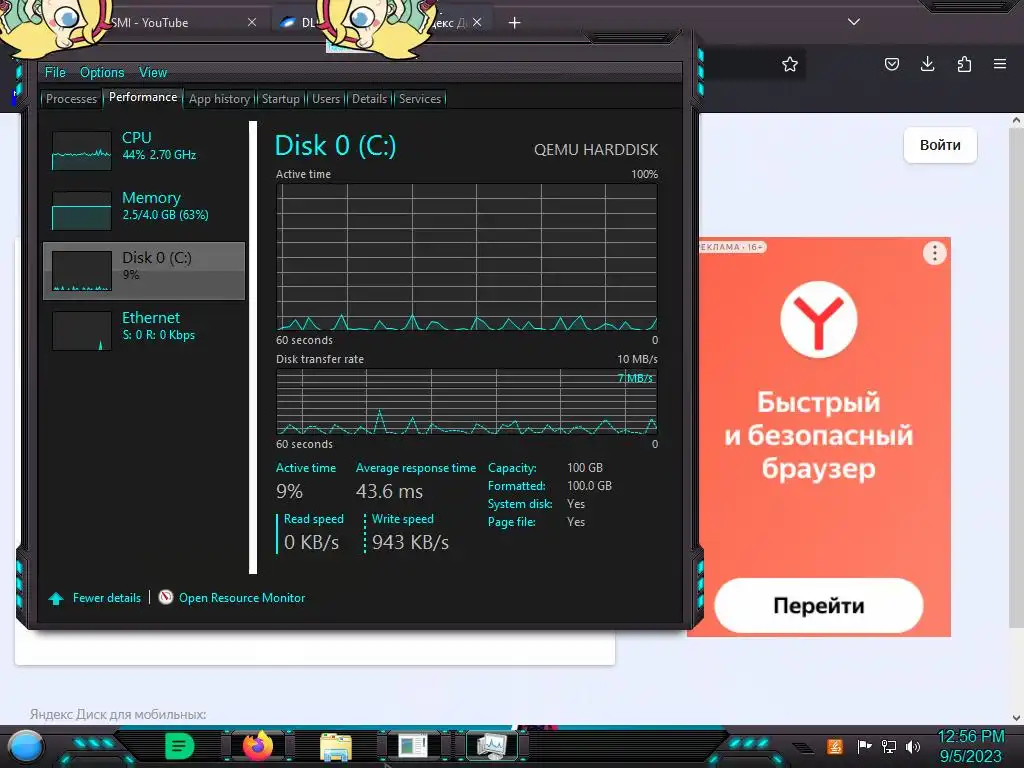Click the scrollbar up arrow
Viewport: 1024px width, 768px height.
1016,120
